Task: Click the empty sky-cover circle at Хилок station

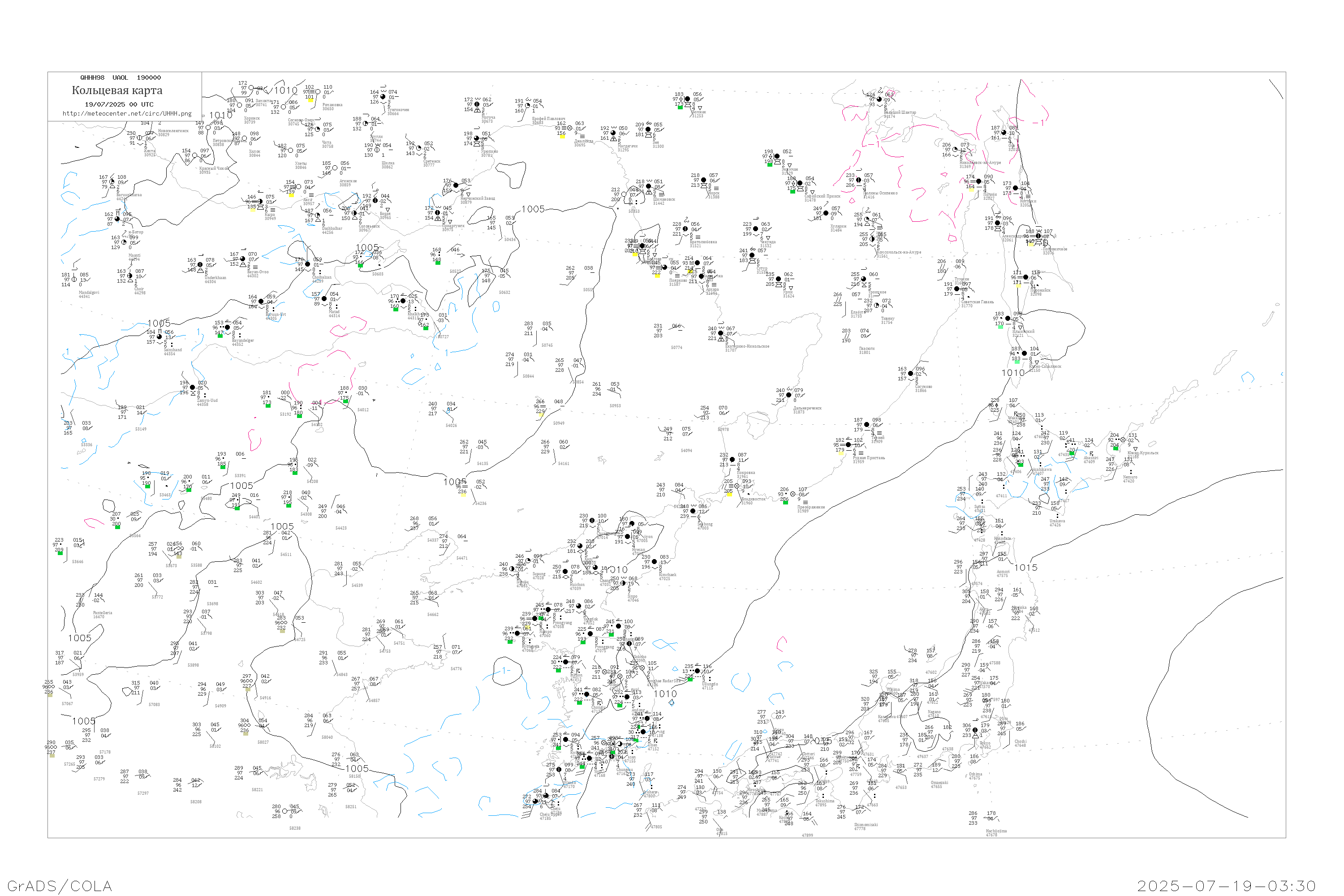Action: 245,138
